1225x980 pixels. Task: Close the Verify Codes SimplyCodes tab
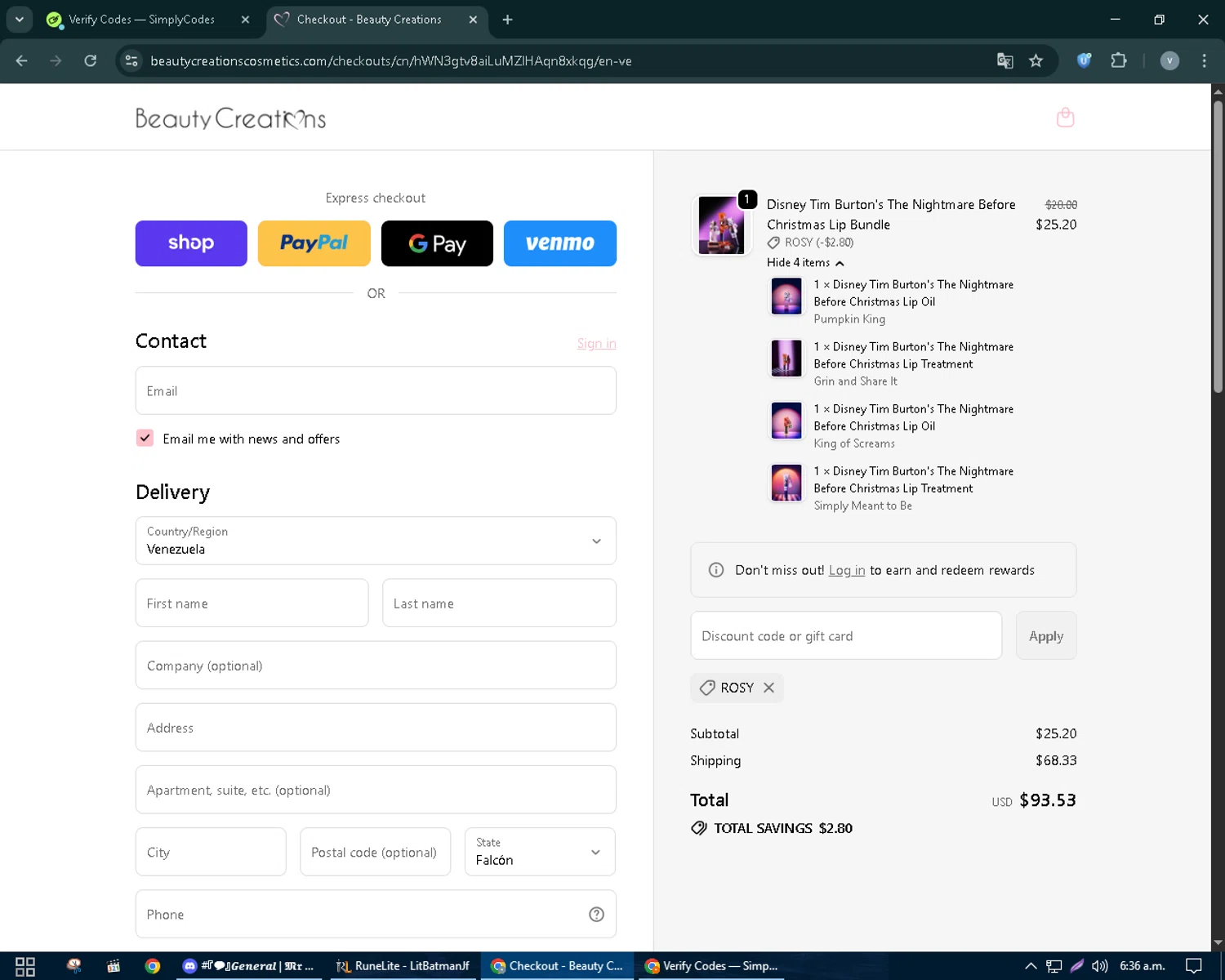click(x=245, y=20)
